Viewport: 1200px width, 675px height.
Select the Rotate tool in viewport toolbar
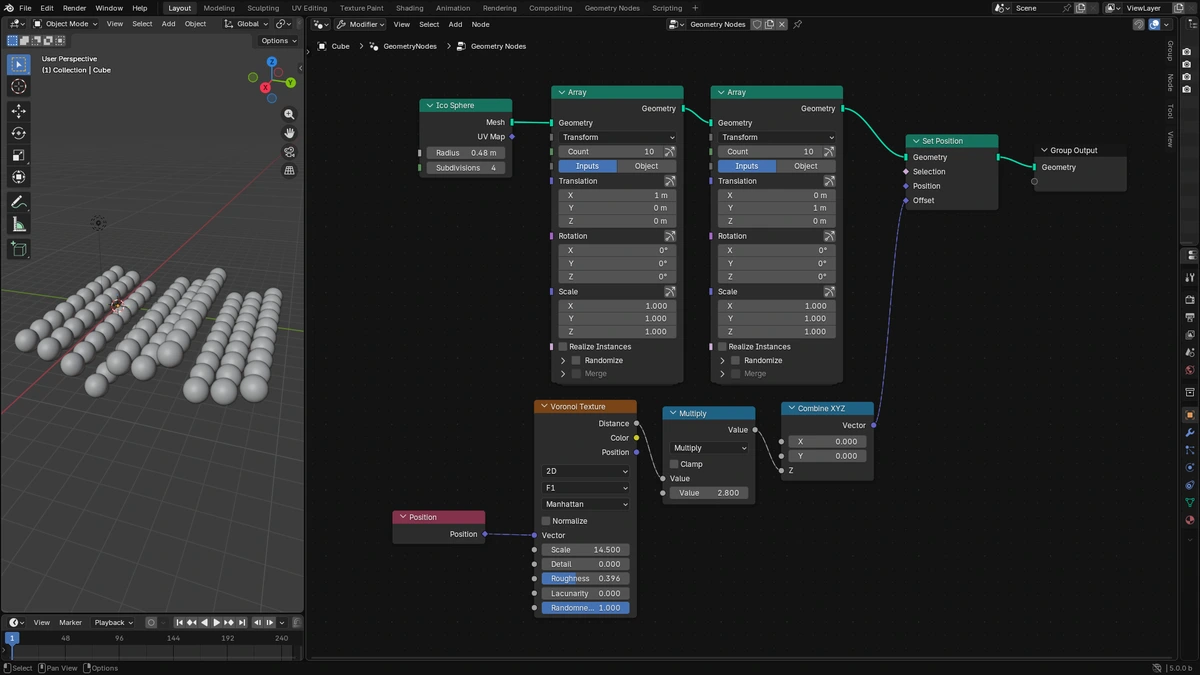(x=18, y=133)
